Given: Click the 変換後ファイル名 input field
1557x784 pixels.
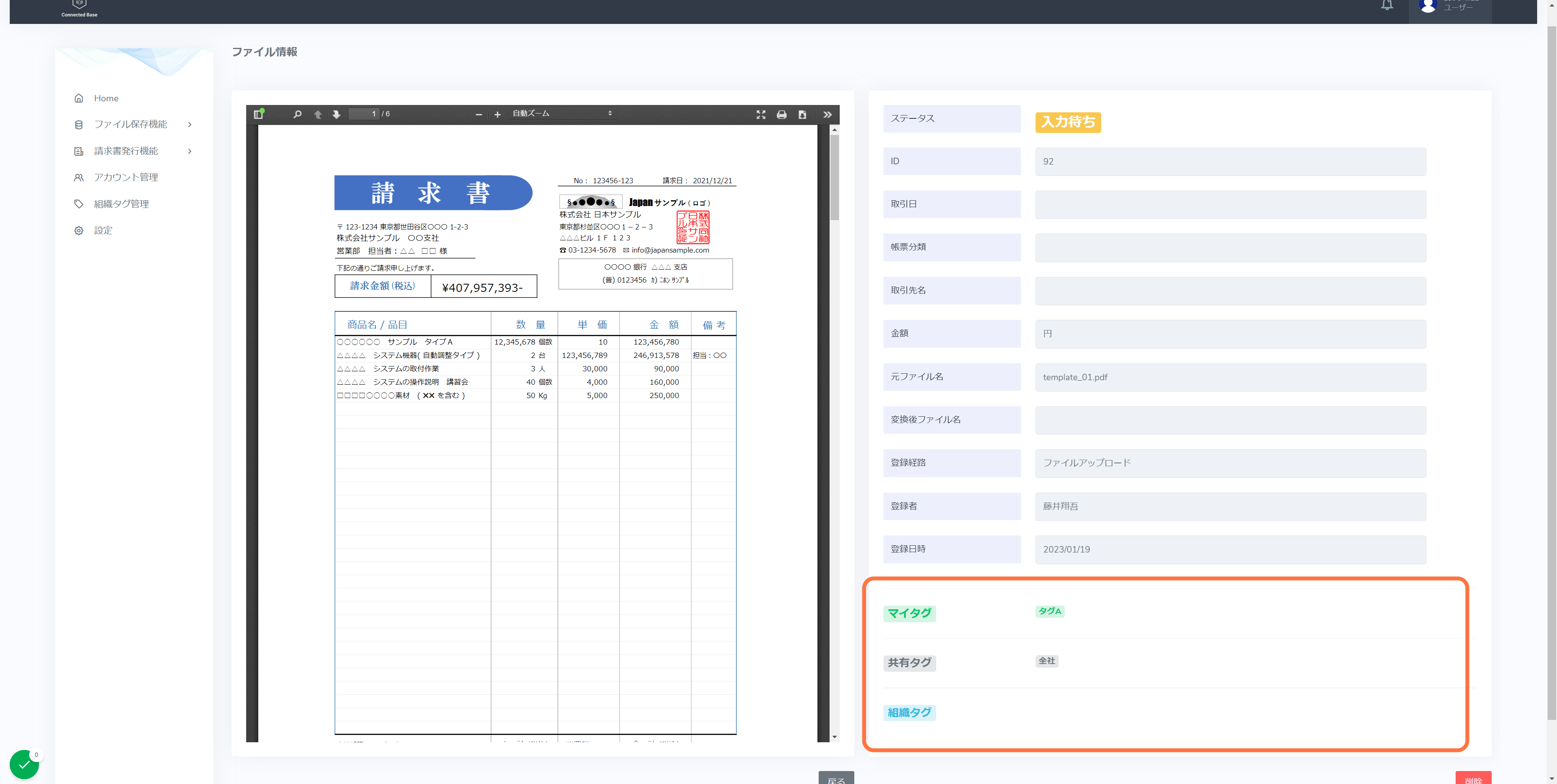Looking at the screenshot, I should point(1230,420).
